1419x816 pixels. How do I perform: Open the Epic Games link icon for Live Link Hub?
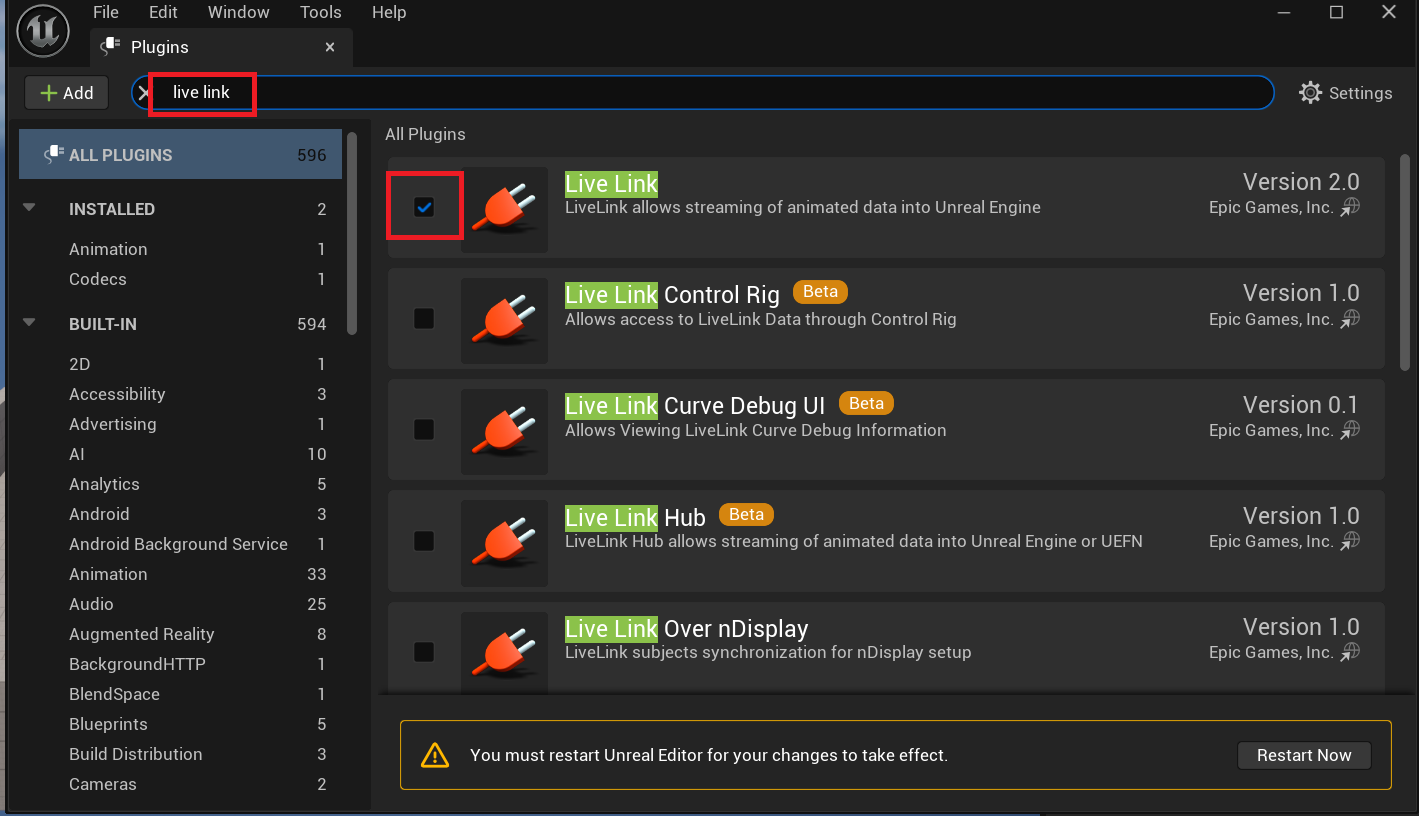(x=1350, y=541)
